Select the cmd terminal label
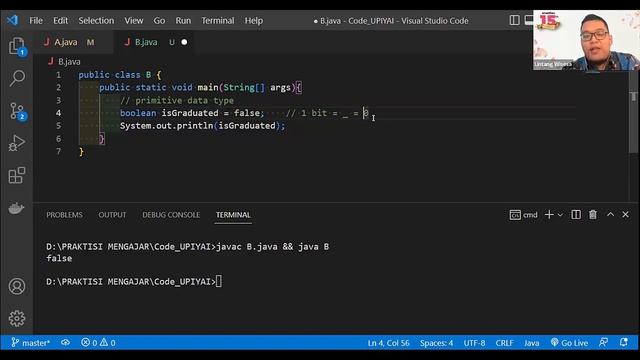Image resolution: width=640 pixels, height=360 pixels. 523,215
